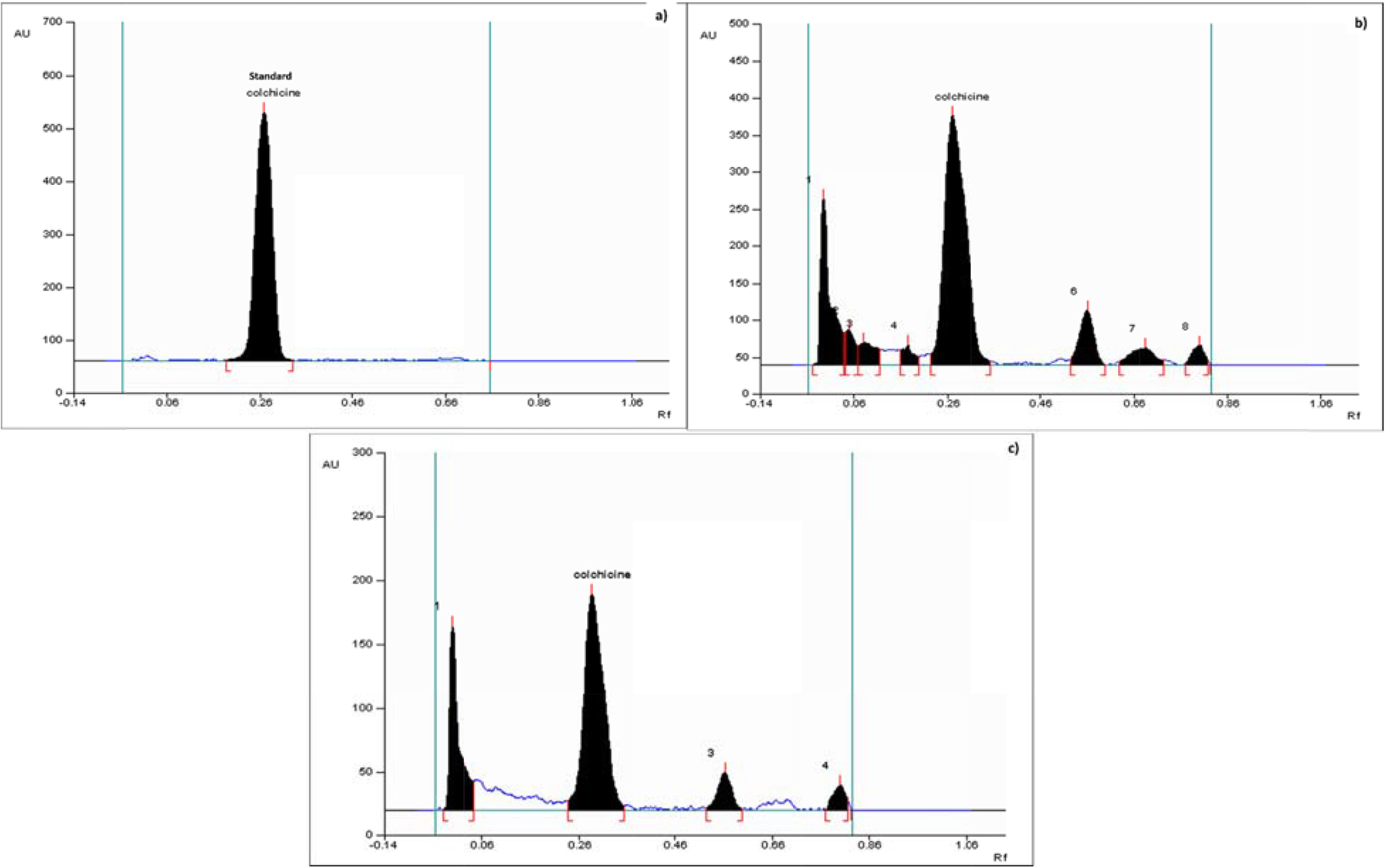Screen dimensions: 1385x868
Task: Select the broad filled peak 7 in panel b
Action: [x=1142, y=357]
